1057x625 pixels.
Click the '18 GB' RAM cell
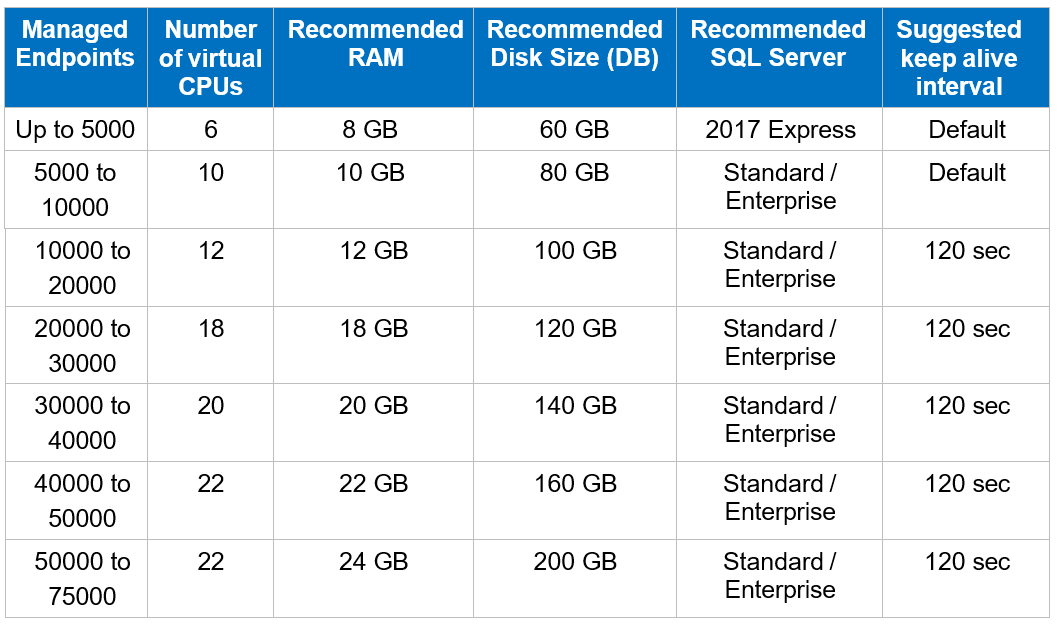click(x=374, y=329)
